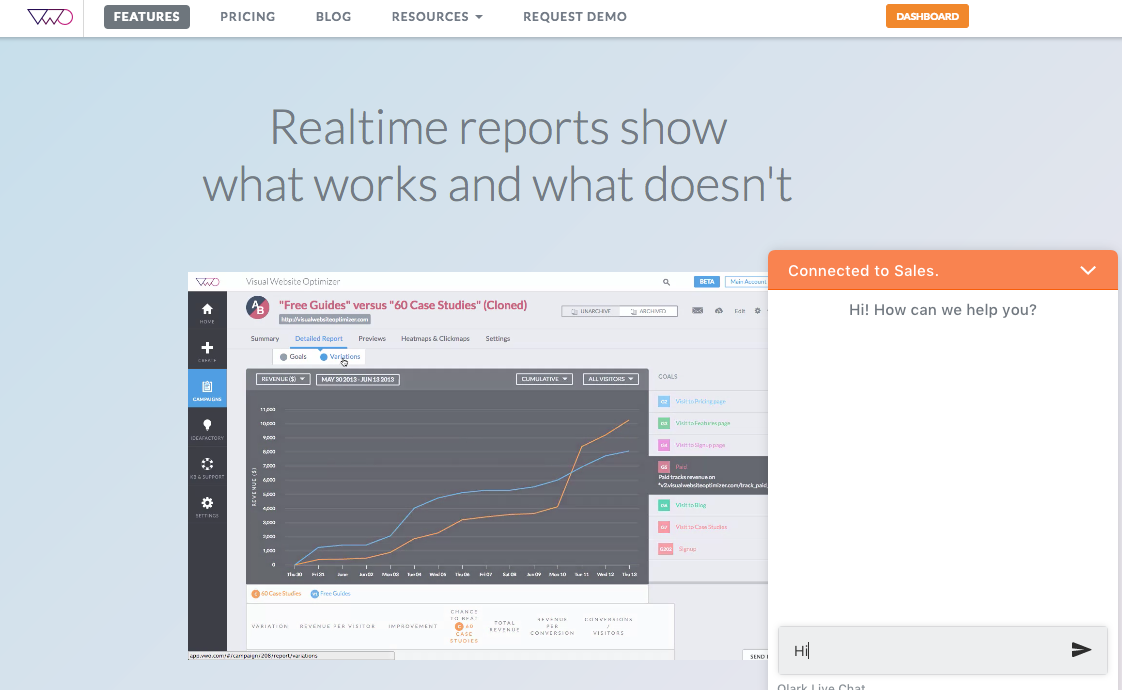
Task: Toggle the Unarchive/Archived switch
Action: [619, 311]
